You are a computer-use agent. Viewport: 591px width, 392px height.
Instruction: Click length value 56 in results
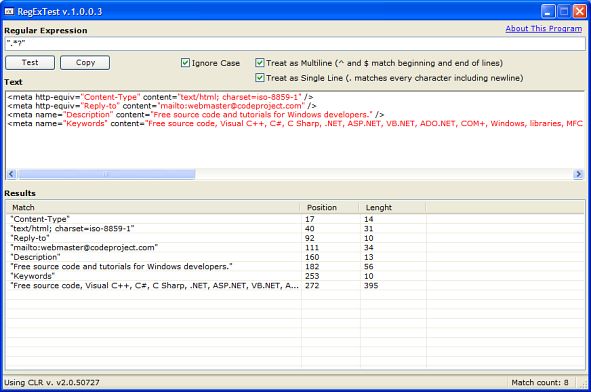(x=369, y=266)
